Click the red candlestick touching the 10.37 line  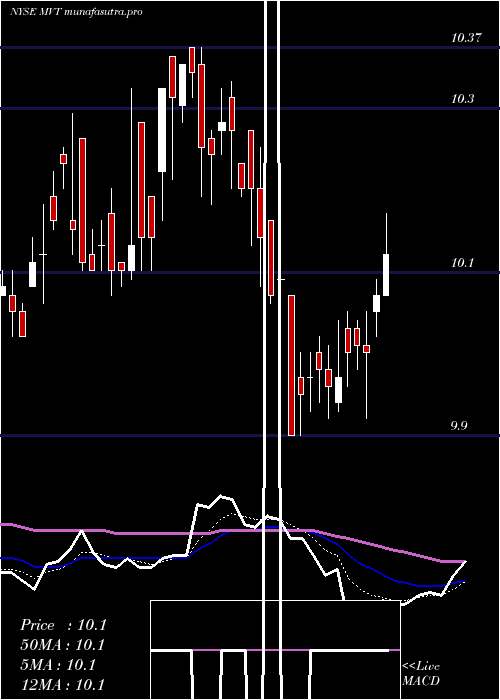tap(192, 60)
